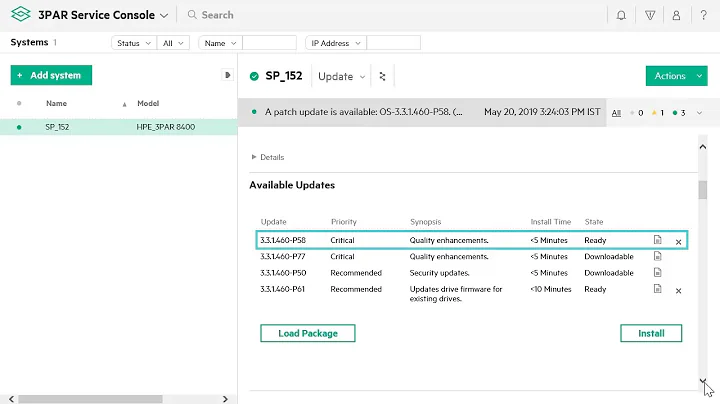Open the help question mark icon
Image resolution: width=720 pixels, height=404 pixels.
tap(703, 15)
